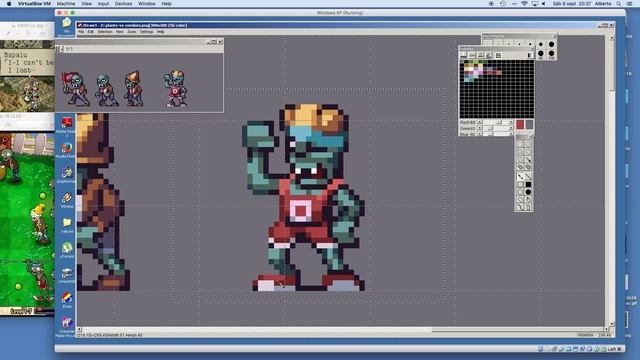Choose the largest round brush size
Screen dimensions: 640x360
[x=551, y=54]
